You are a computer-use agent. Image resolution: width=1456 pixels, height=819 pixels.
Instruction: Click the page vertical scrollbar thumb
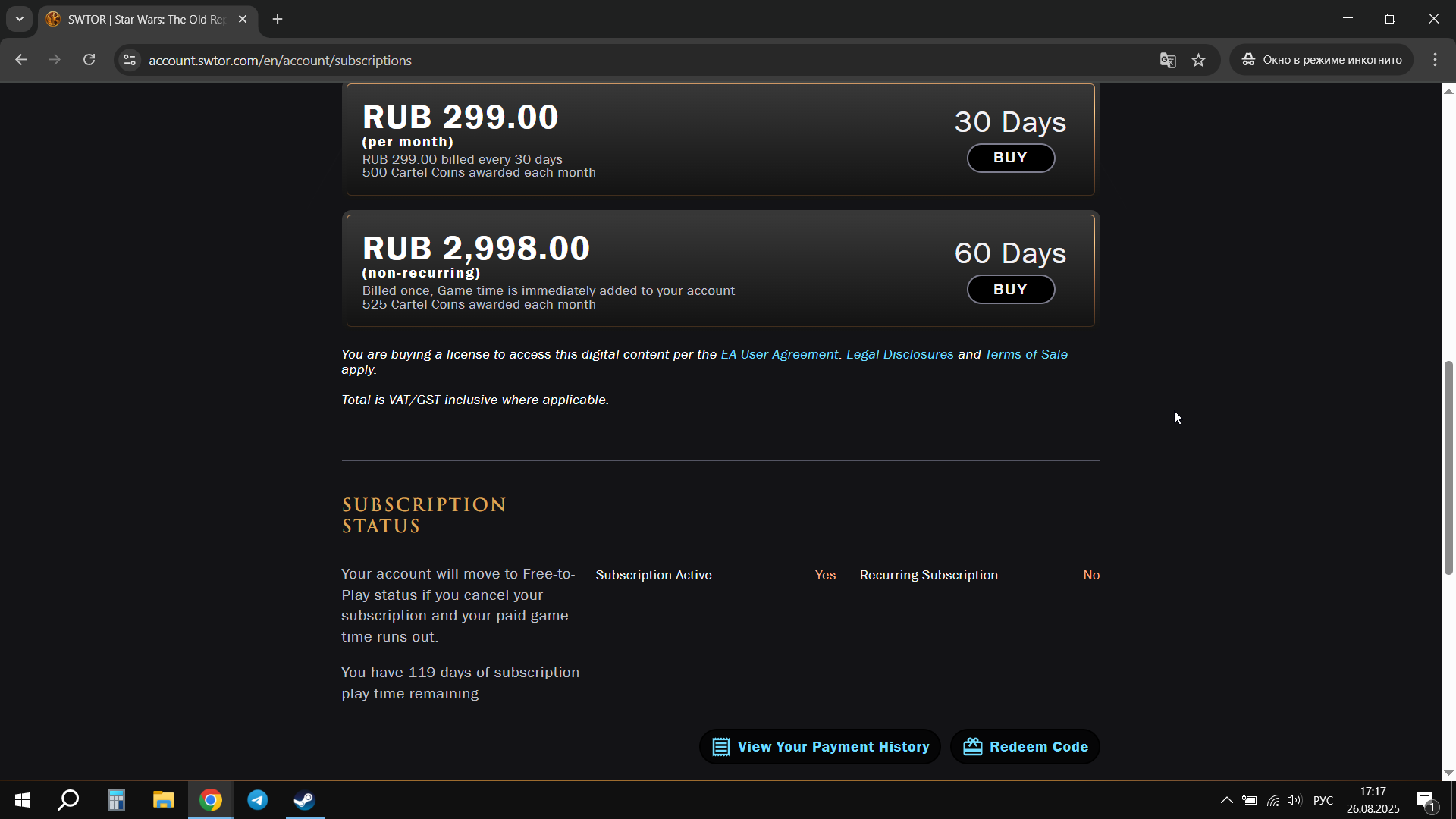coord(1448,468)
